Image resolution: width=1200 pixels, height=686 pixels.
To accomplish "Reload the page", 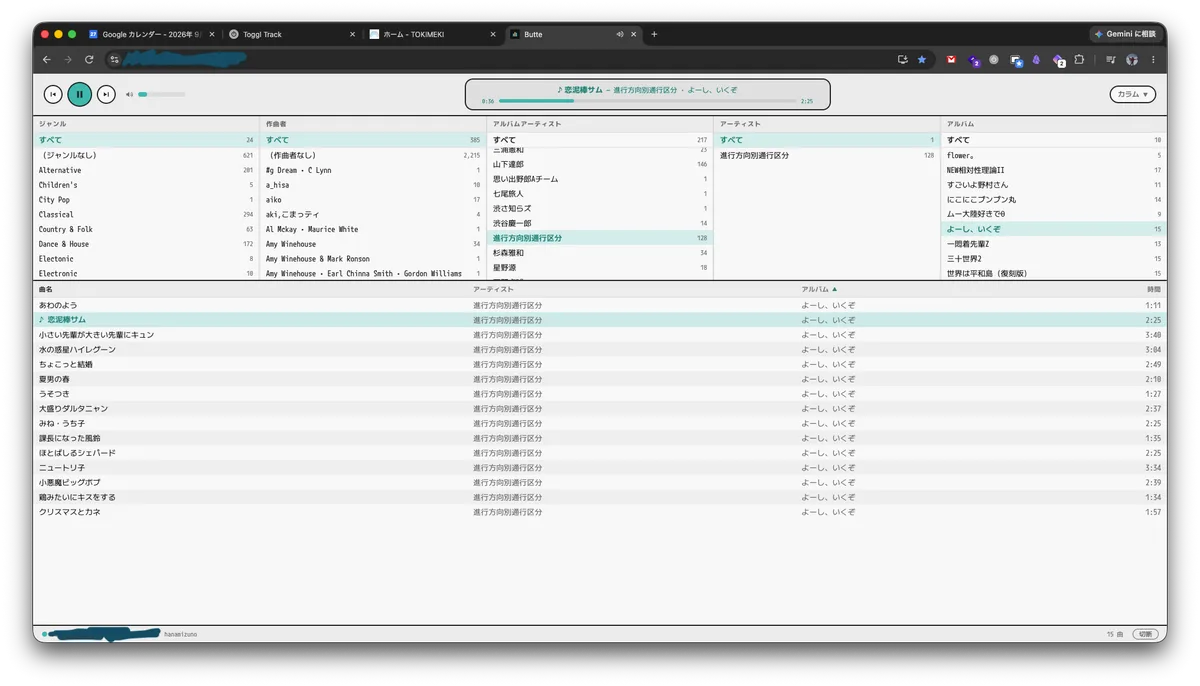I will coord(89,59).
